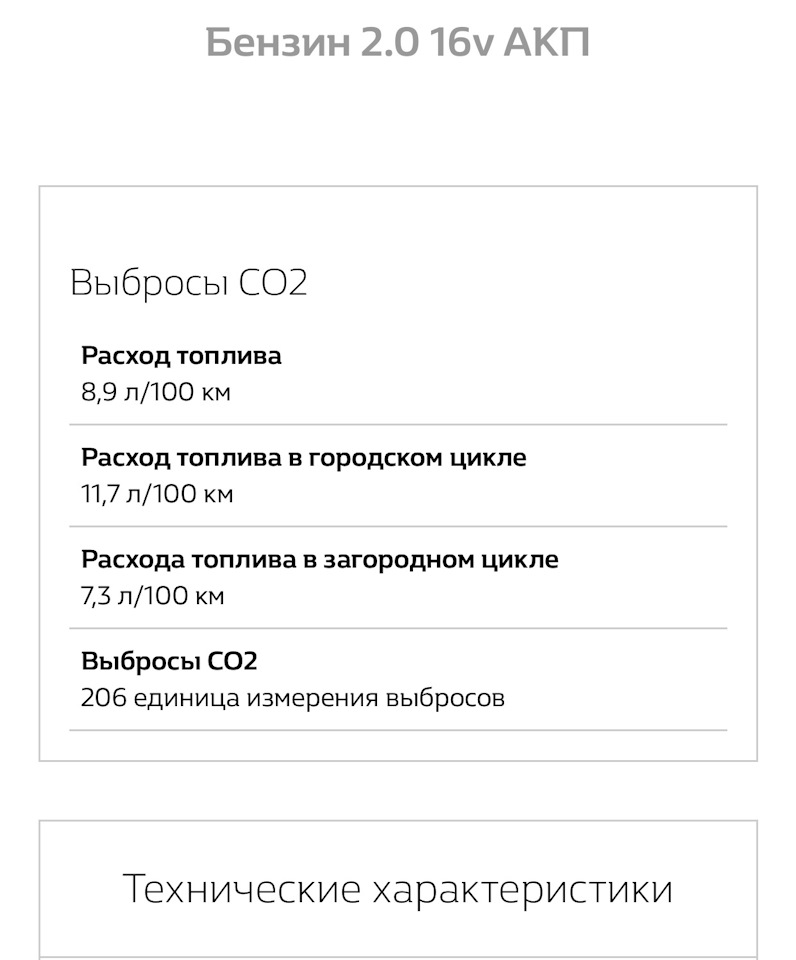
Task: Click the word 'характеристики' in the lower heading
Action: click(522, 889)
